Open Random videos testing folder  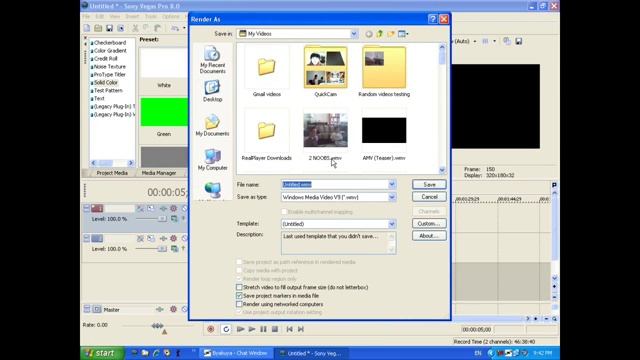coord(384,72)
